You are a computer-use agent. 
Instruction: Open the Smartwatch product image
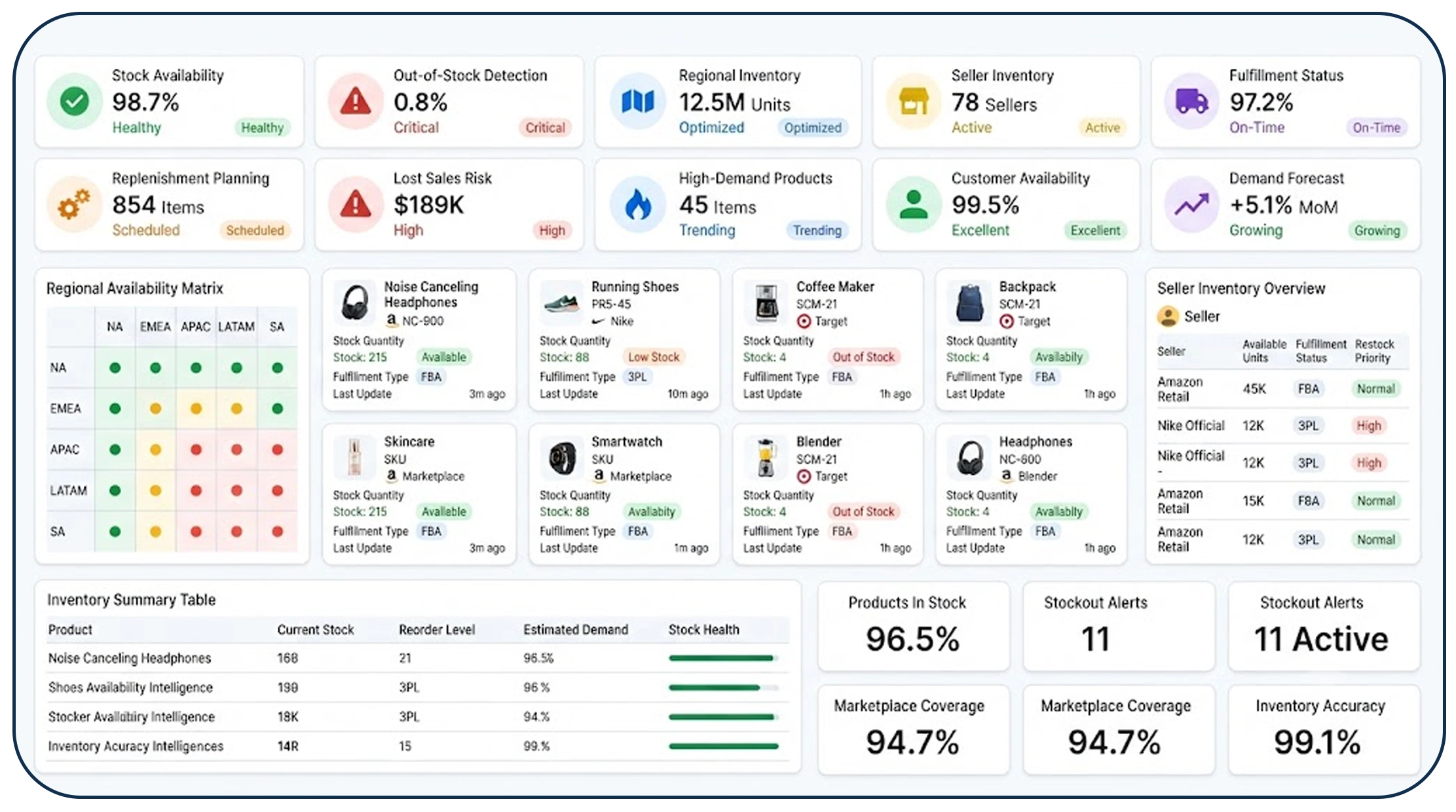[562, 456]
